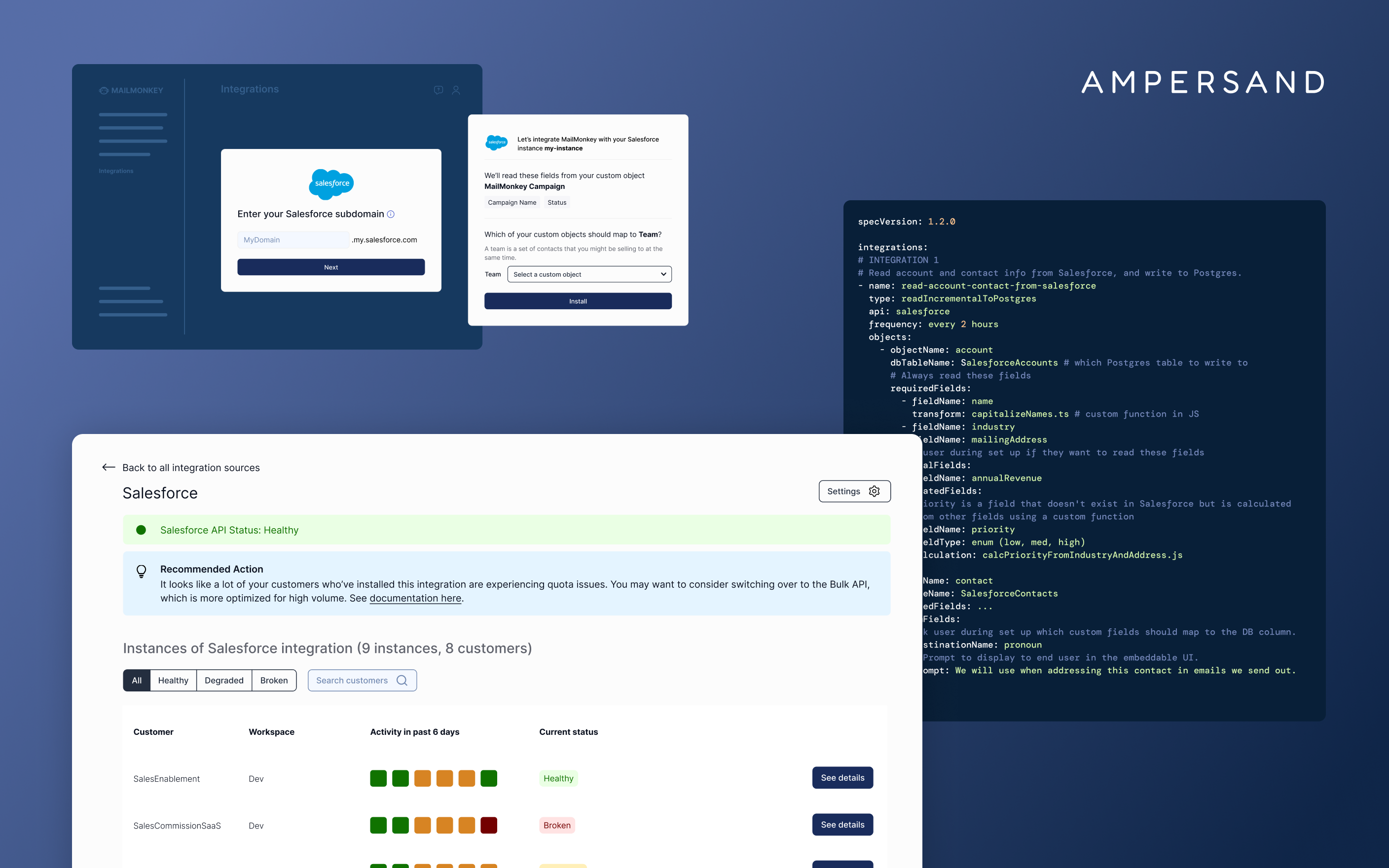Click the back arrow icon

click(109, 468)
